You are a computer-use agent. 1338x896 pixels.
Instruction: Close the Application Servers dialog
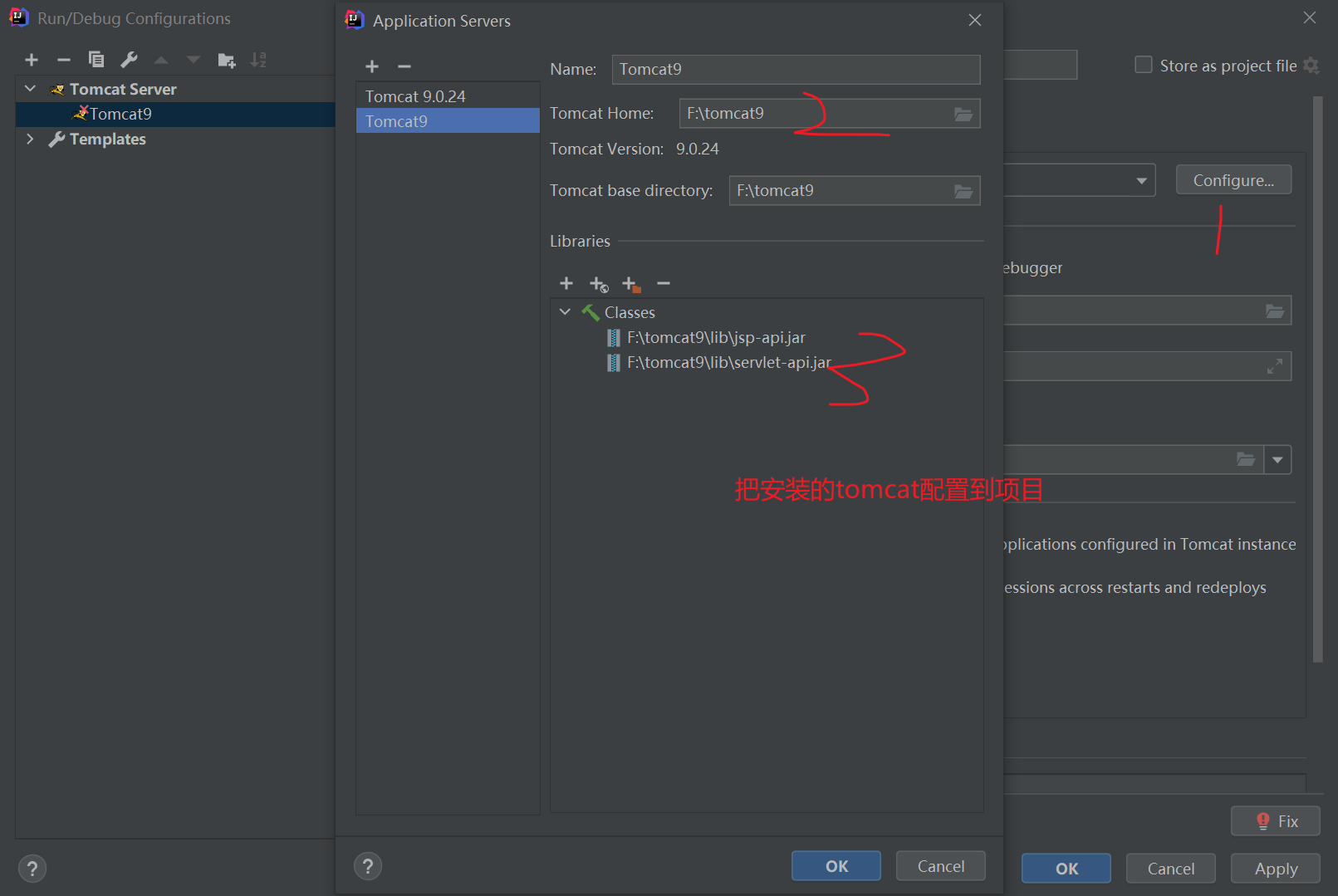click(x=975, y=20)
